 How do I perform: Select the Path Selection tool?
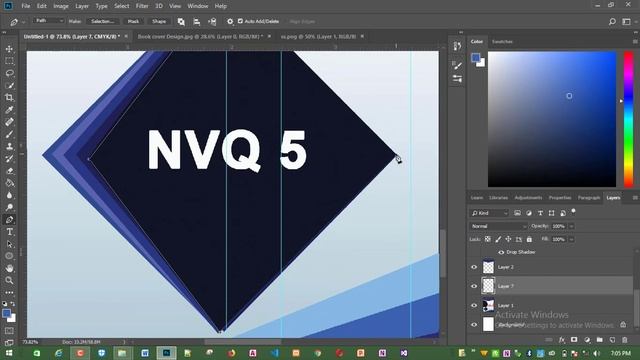(x=9, y=244)
